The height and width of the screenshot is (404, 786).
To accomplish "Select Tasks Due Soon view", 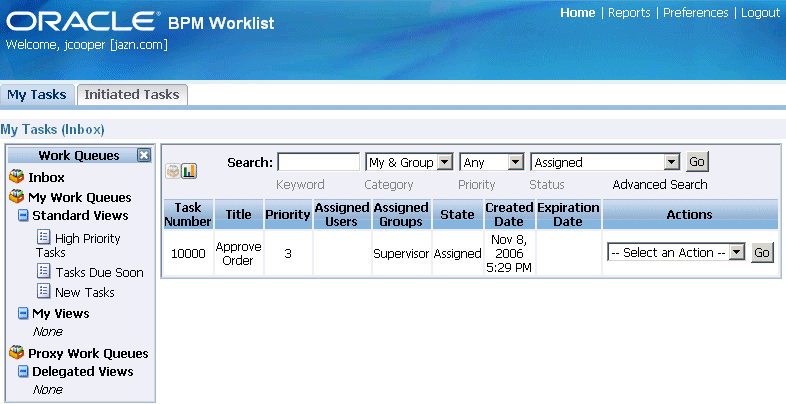I will (x=99, y=273).
